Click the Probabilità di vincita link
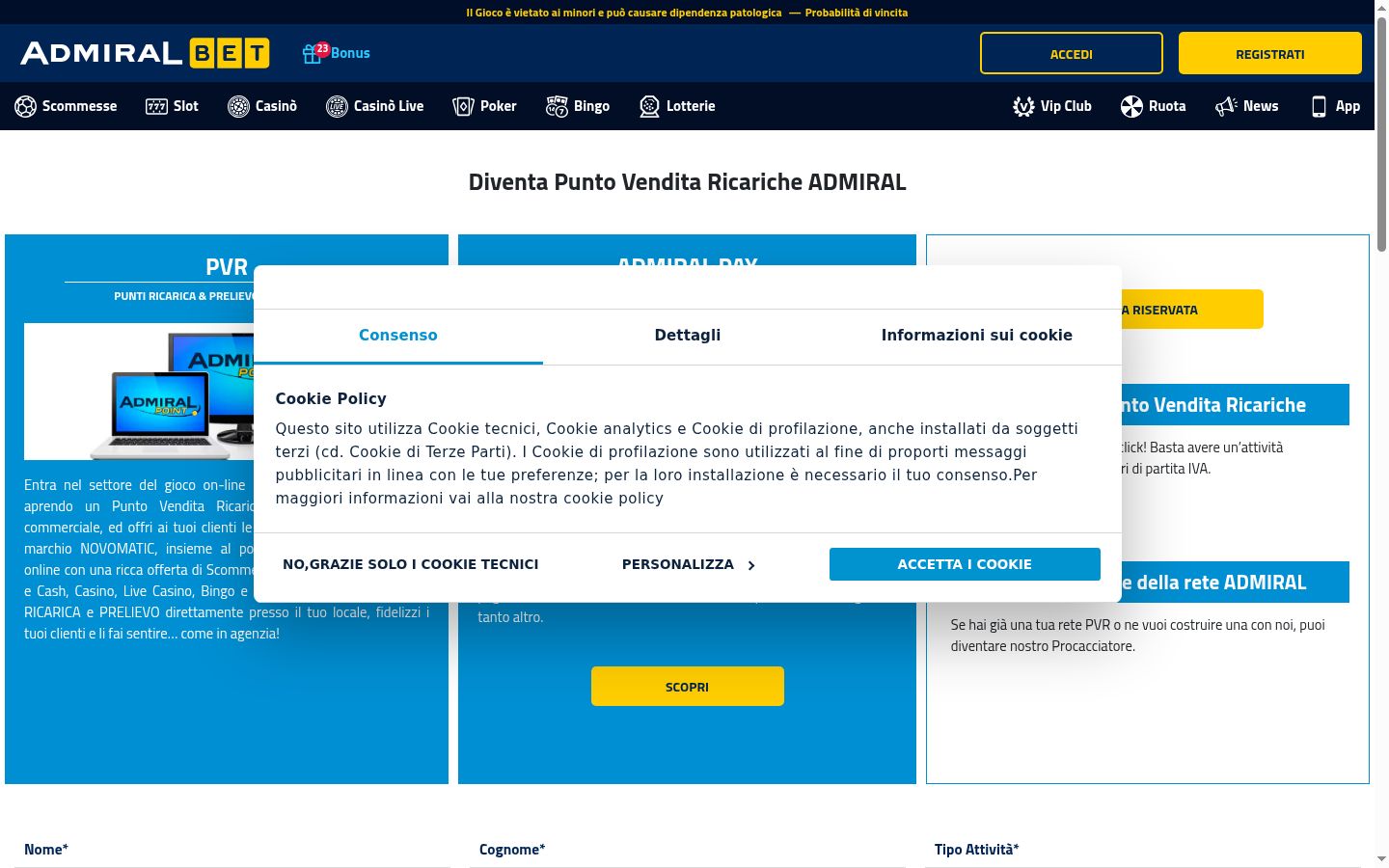Screen dimensions: 1389x868 point(857,13)
